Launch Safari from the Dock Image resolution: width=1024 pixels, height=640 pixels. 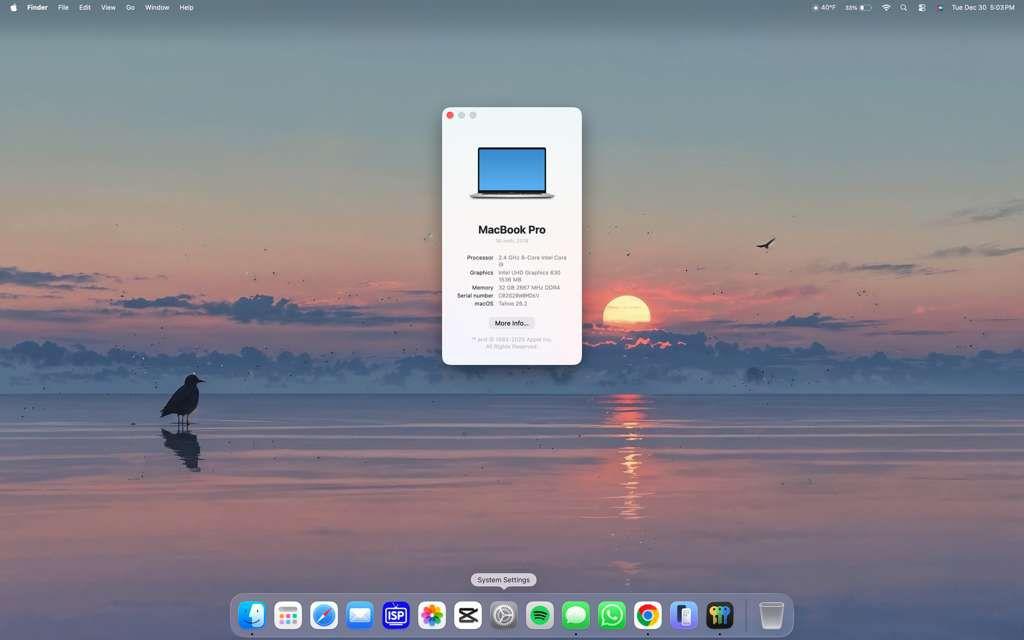[x=324, y=615]
